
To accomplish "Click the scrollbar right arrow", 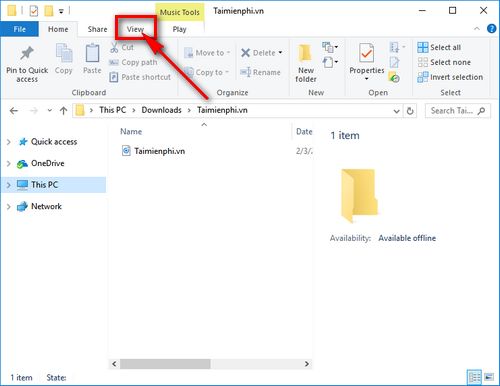I will click(x=307, y=364).
